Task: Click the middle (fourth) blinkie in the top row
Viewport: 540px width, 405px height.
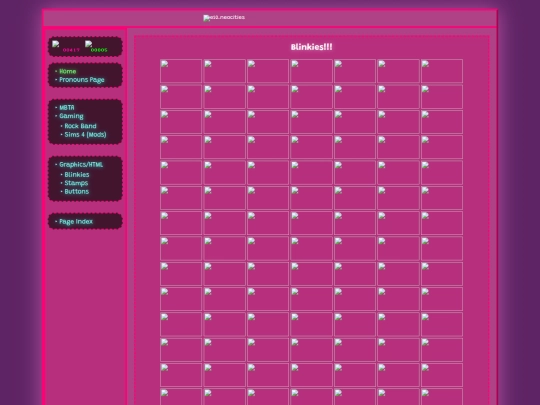Action: click(x=311, y=71)
